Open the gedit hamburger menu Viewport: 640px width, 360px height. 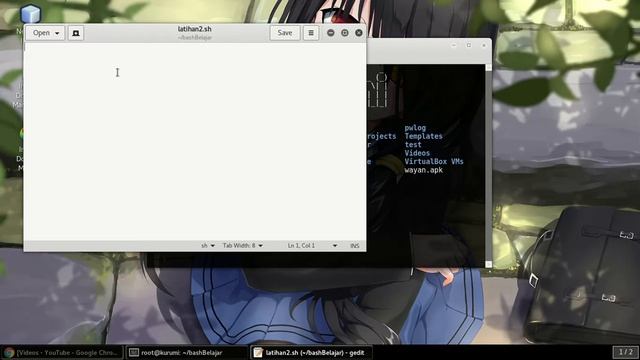tap(311, 33)
